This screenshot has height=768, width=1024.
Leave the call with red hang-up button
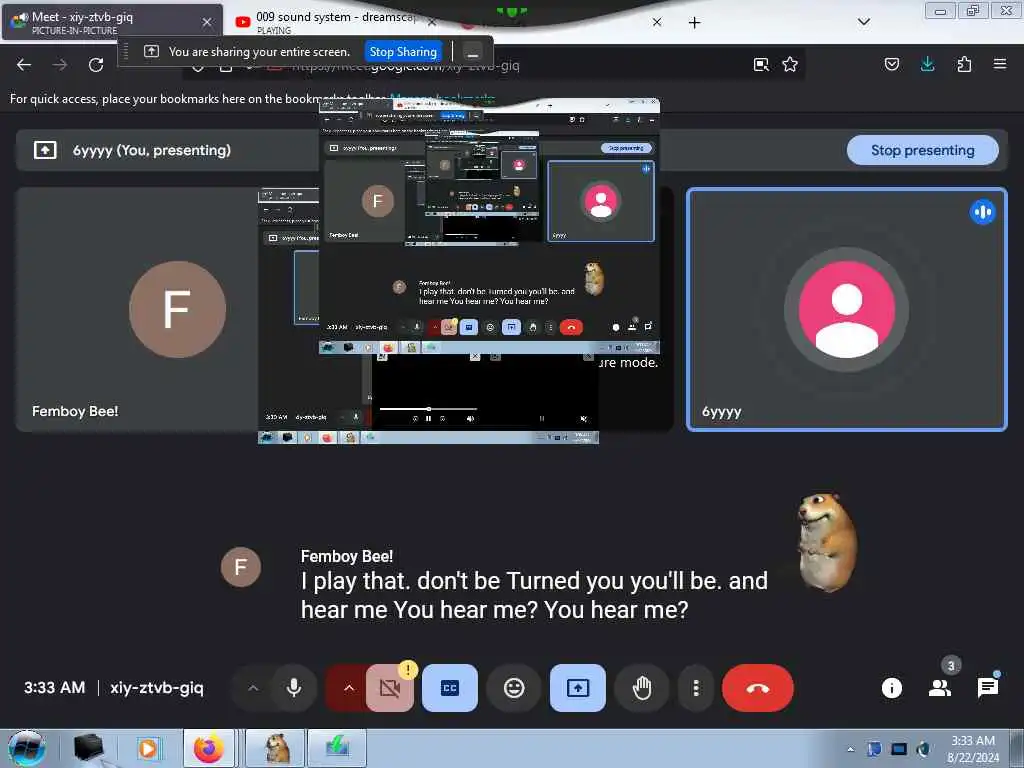coord(758,688)
